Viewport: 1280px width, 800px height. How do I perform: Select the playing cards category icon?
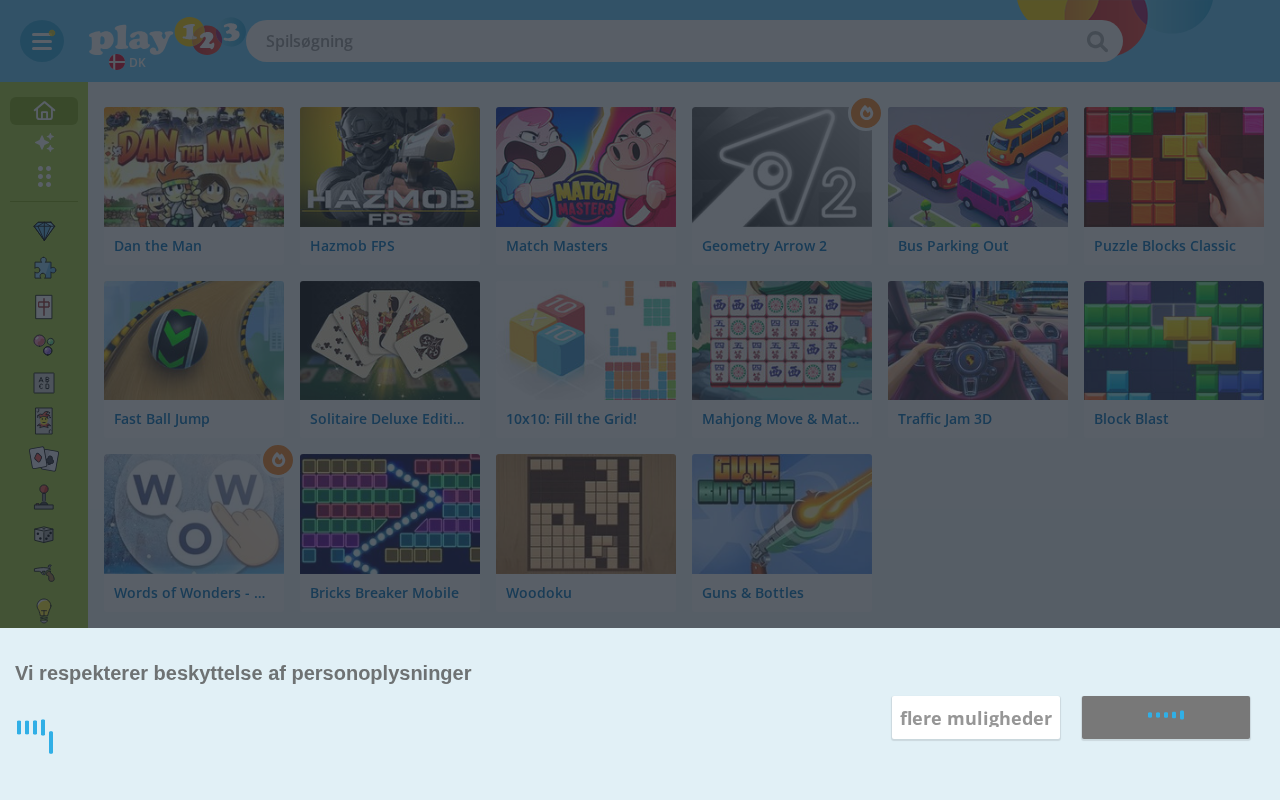point(44,459)
